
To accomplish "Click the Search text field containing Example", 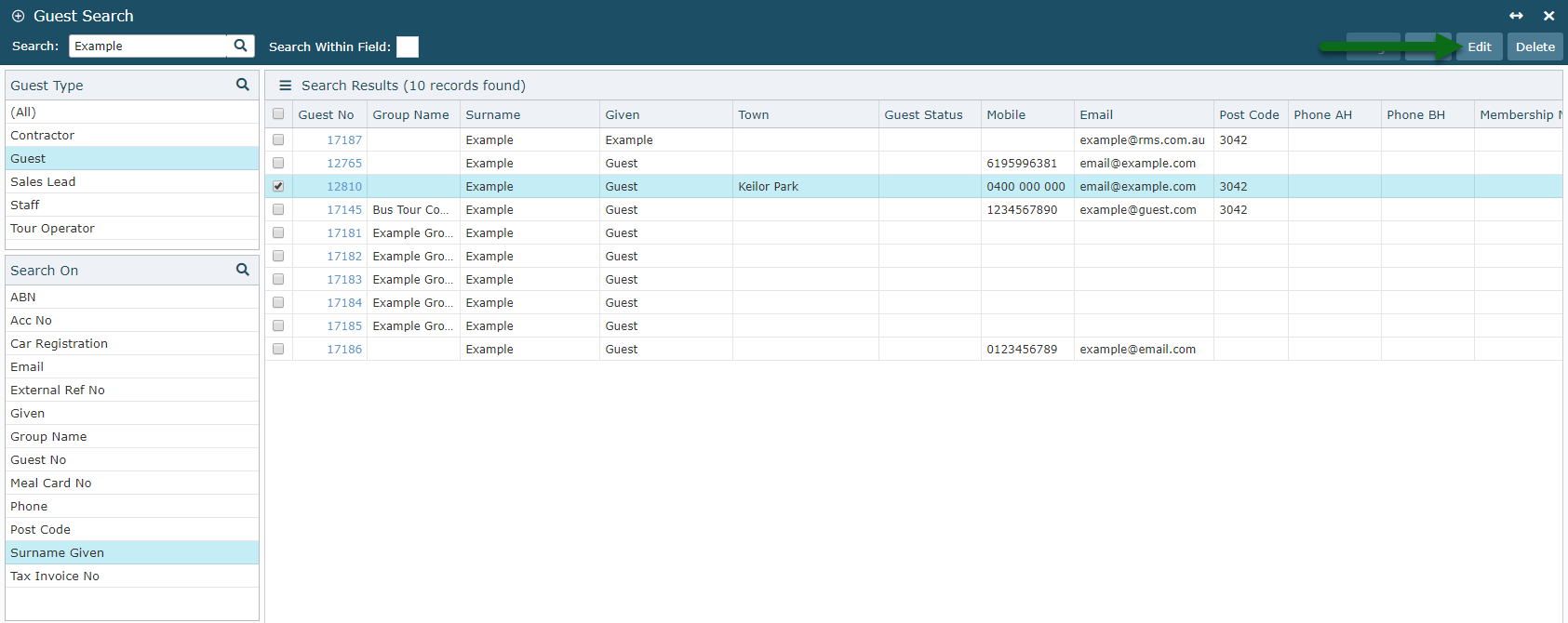I will tap(149, 46).
